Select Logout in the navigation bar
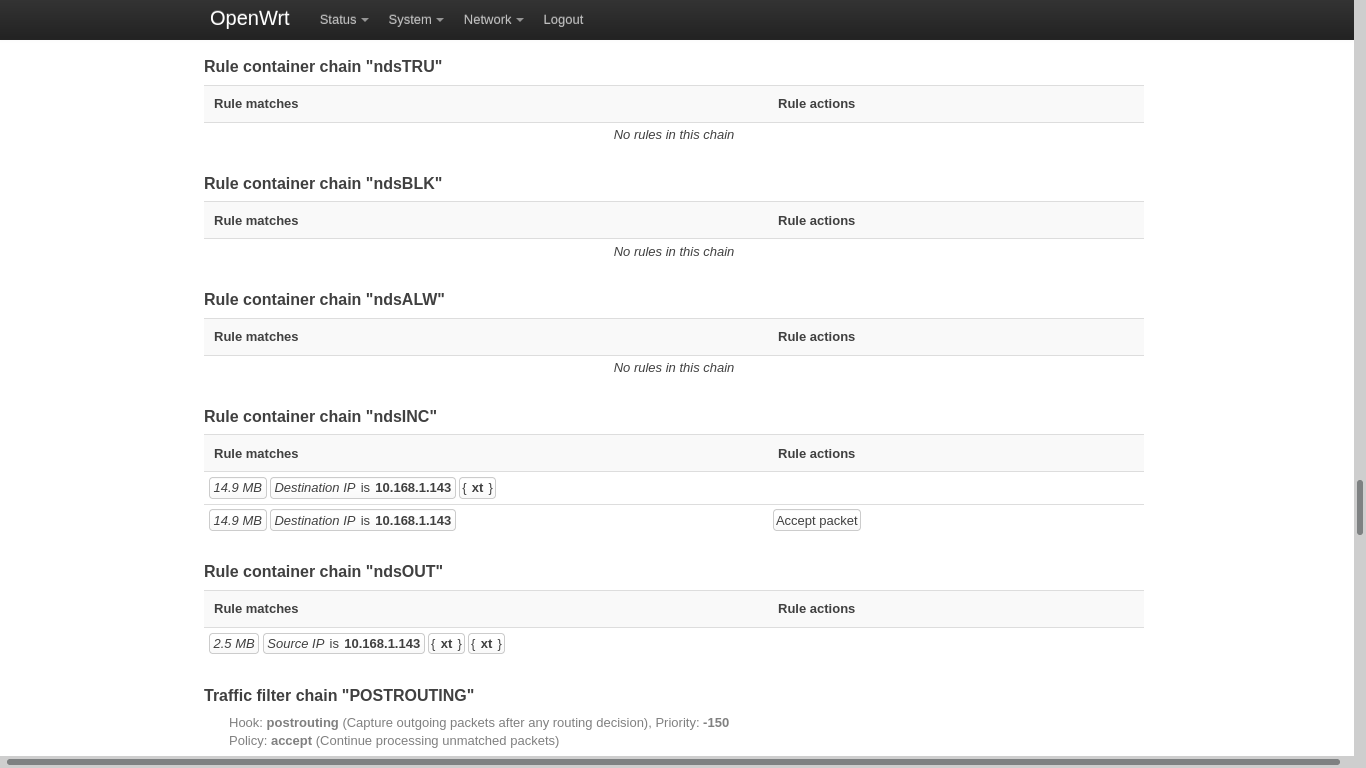1366x768 pixels. tap(563, 19)
